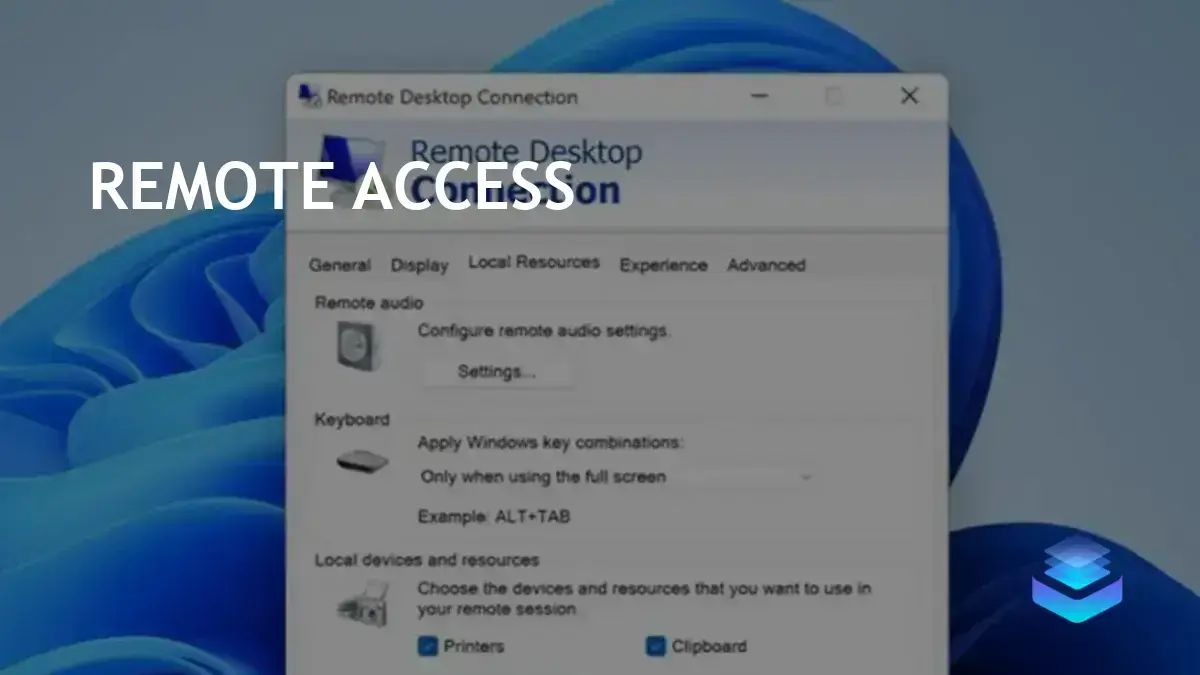Image resolution: width=1200 pixels, height=675 pixels.
Task: Switch to the Display tab
Action: 419,265
